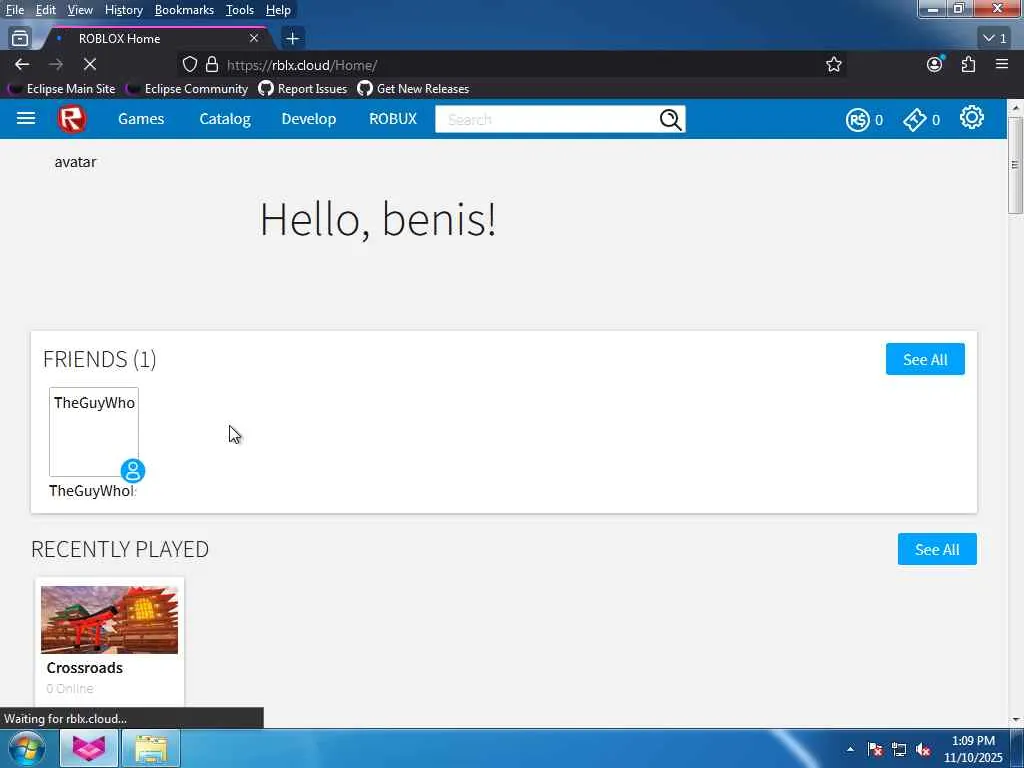Screen dimensions: 1024x768
Task: Open Eclipse Main Site bookmark
Action: tap(63, 89)
